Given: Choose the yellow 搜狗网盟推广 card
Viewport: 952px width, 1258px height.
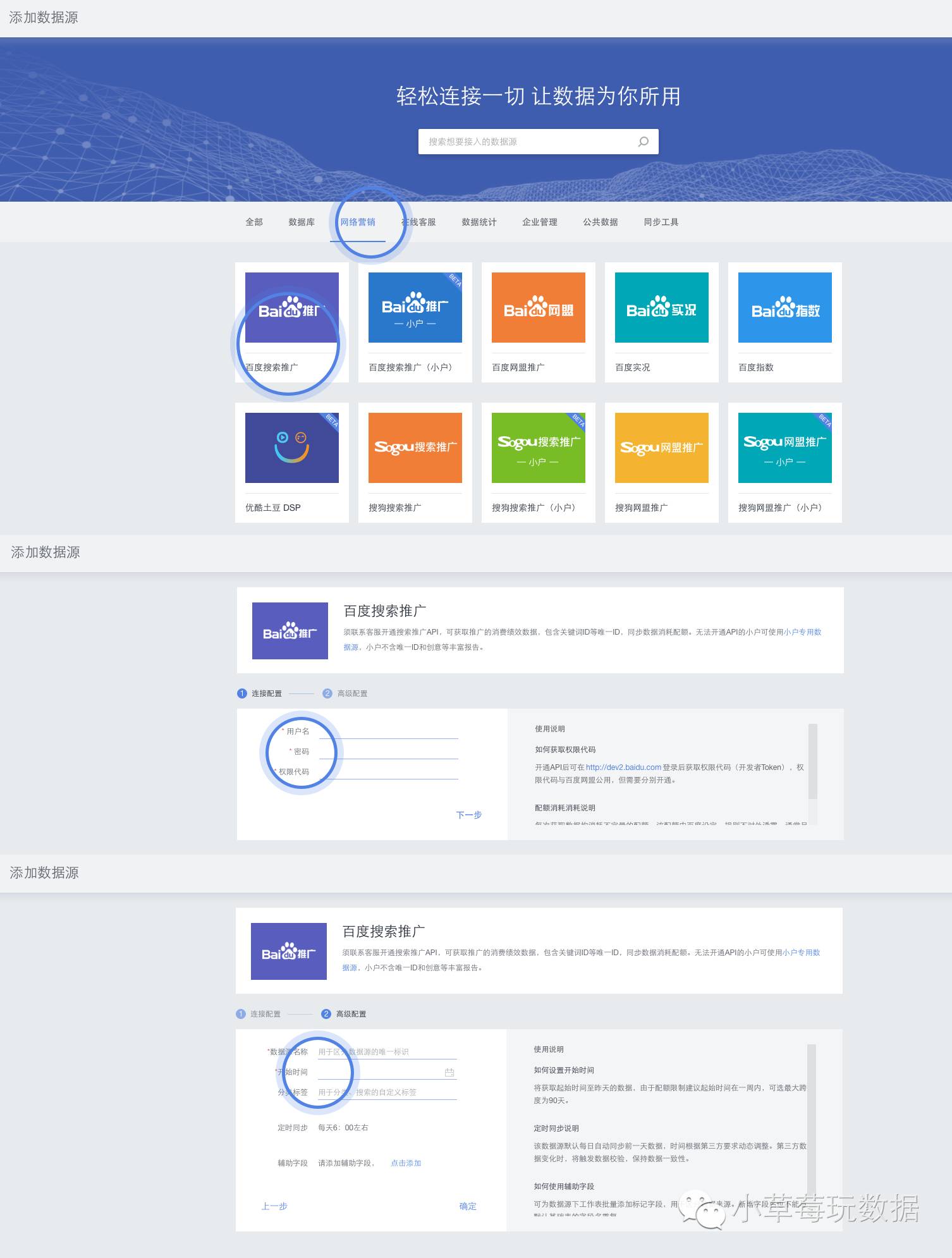Looking at the screenshot, I should point(662,462).
